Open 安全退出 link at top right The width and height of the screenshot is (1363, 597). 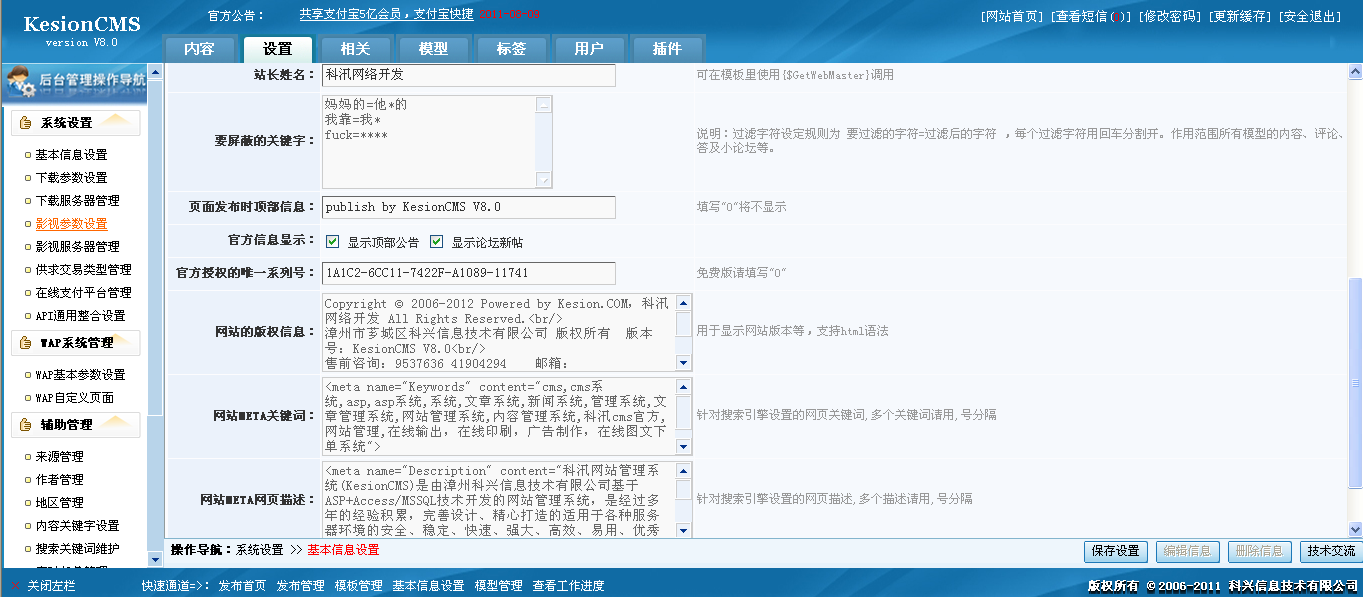(x=1310, y=17)
